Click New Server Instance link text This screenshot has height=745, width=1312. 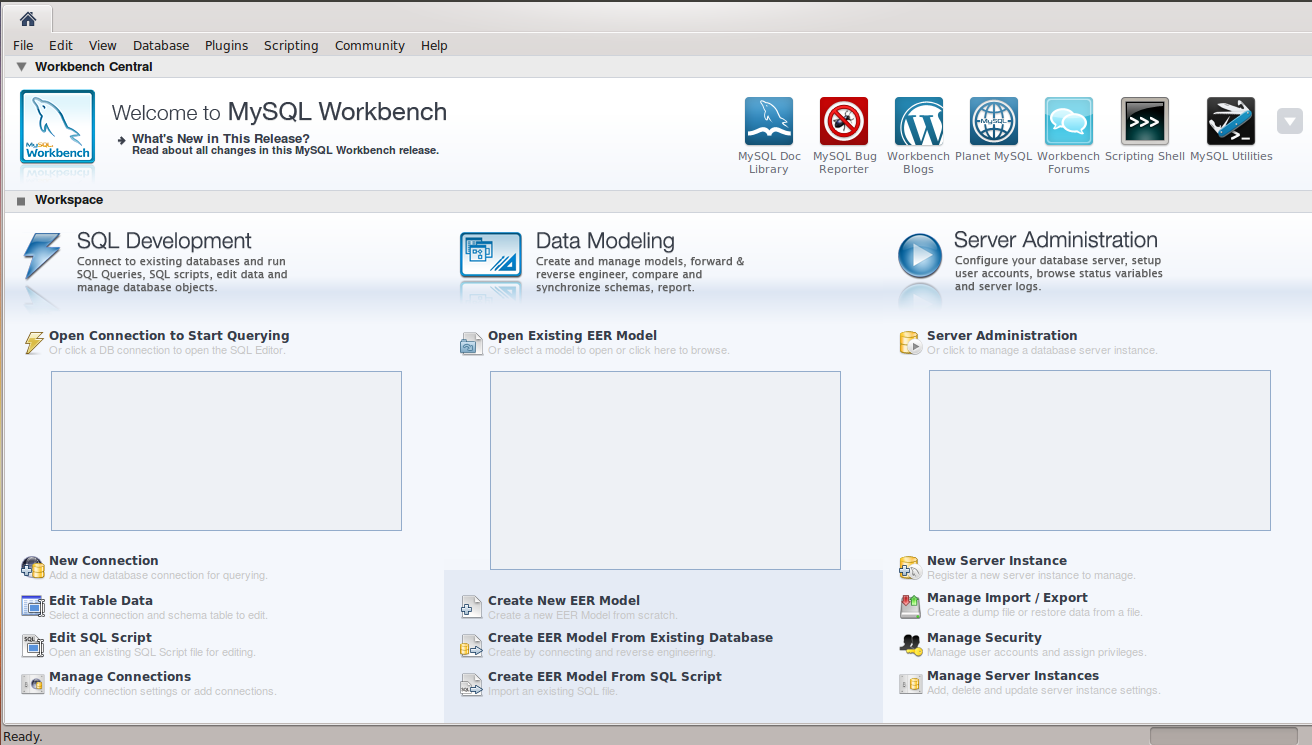[x=997, y=561]
